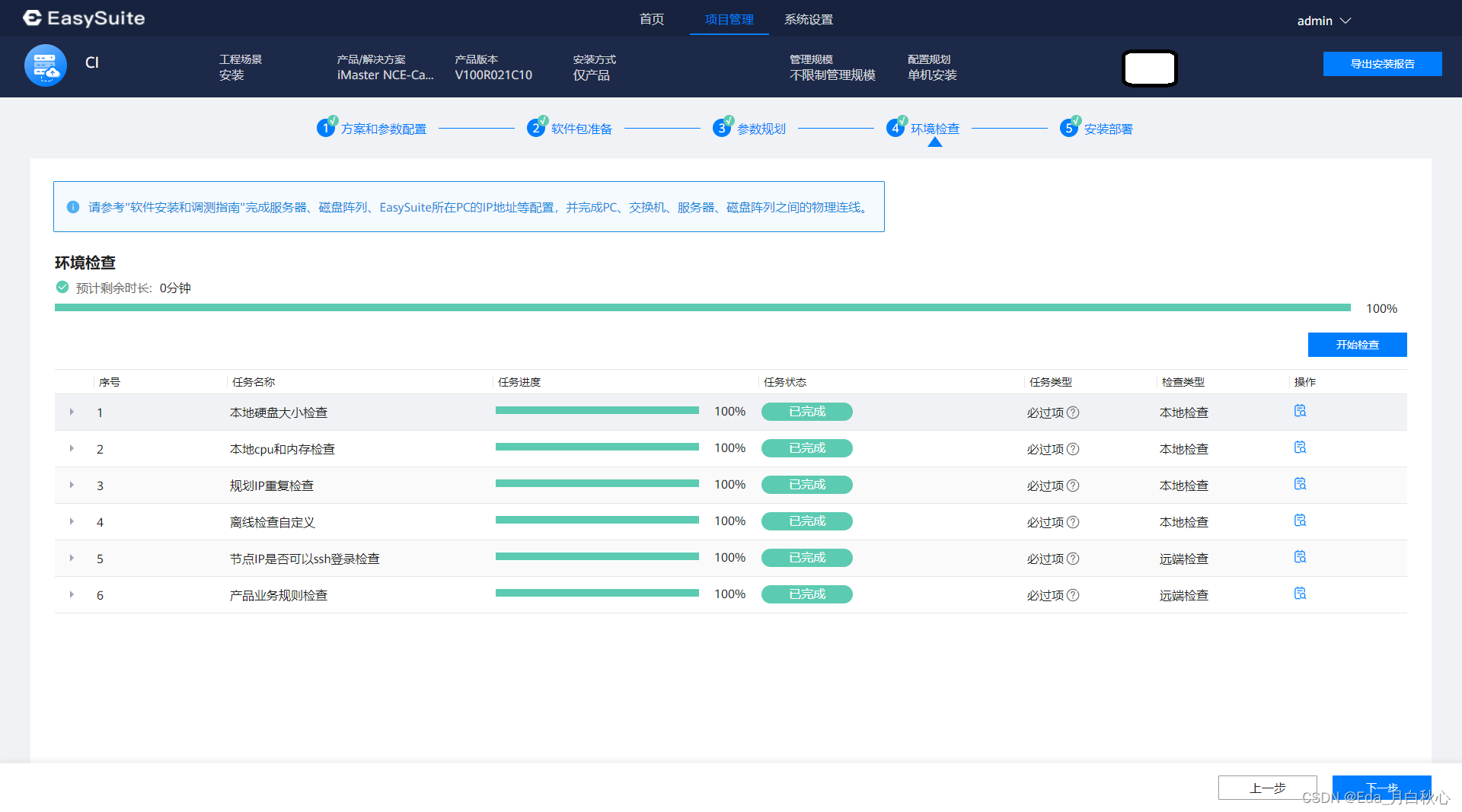
Task: Click the 下一步 button
Action: coord(1381,788)
